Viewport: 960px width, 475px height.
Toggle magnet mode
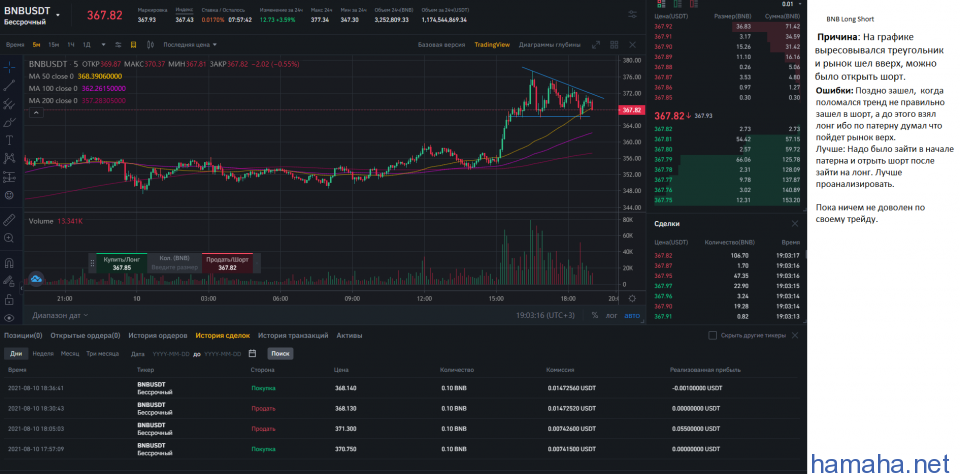tap(9, 263)
